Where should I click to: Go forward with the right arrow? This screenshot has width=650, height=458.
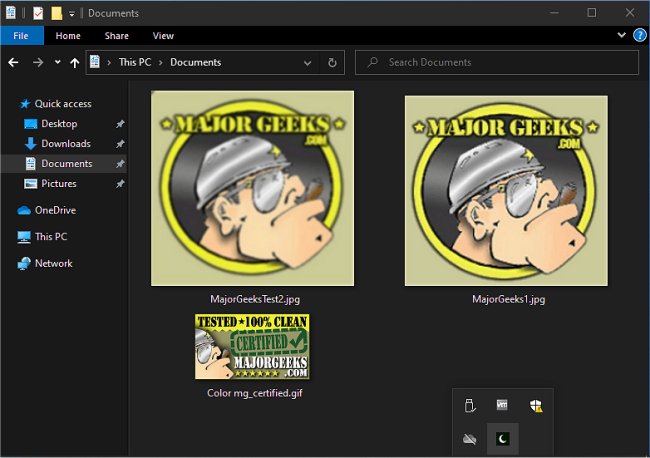(x=38, y=63)
